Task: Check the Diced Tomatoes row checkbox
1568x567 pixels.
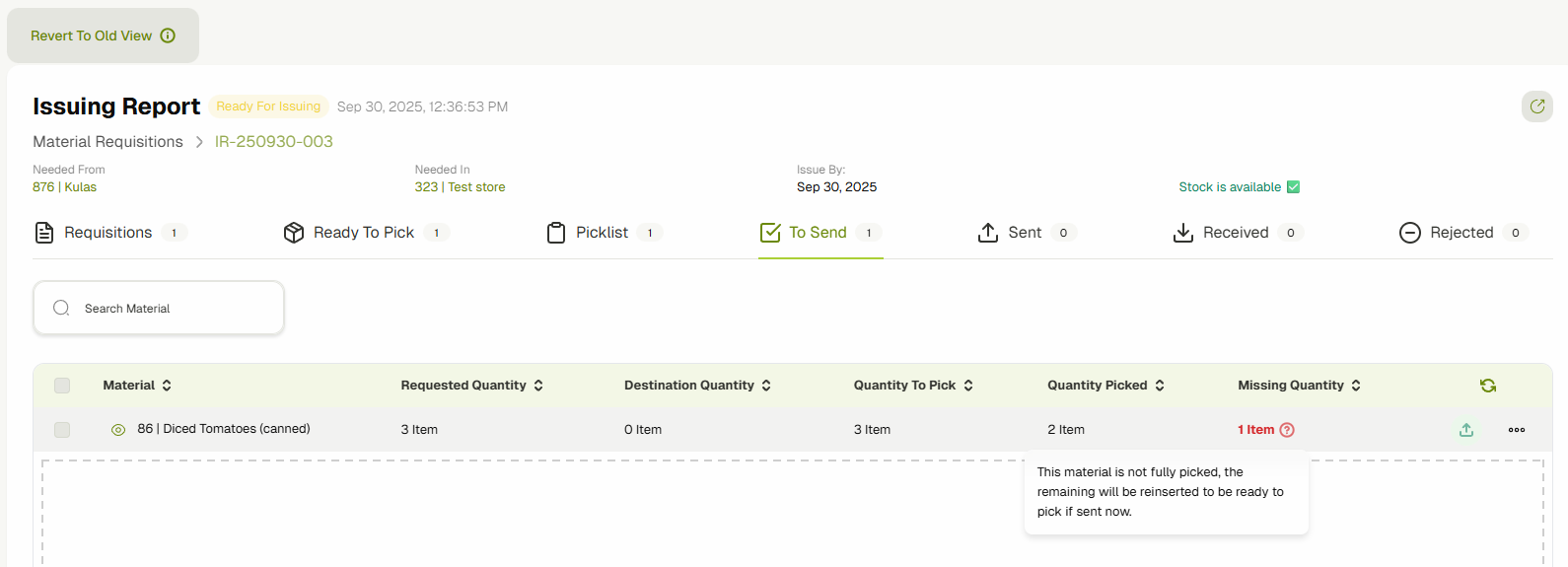Action: pos(62,430)
